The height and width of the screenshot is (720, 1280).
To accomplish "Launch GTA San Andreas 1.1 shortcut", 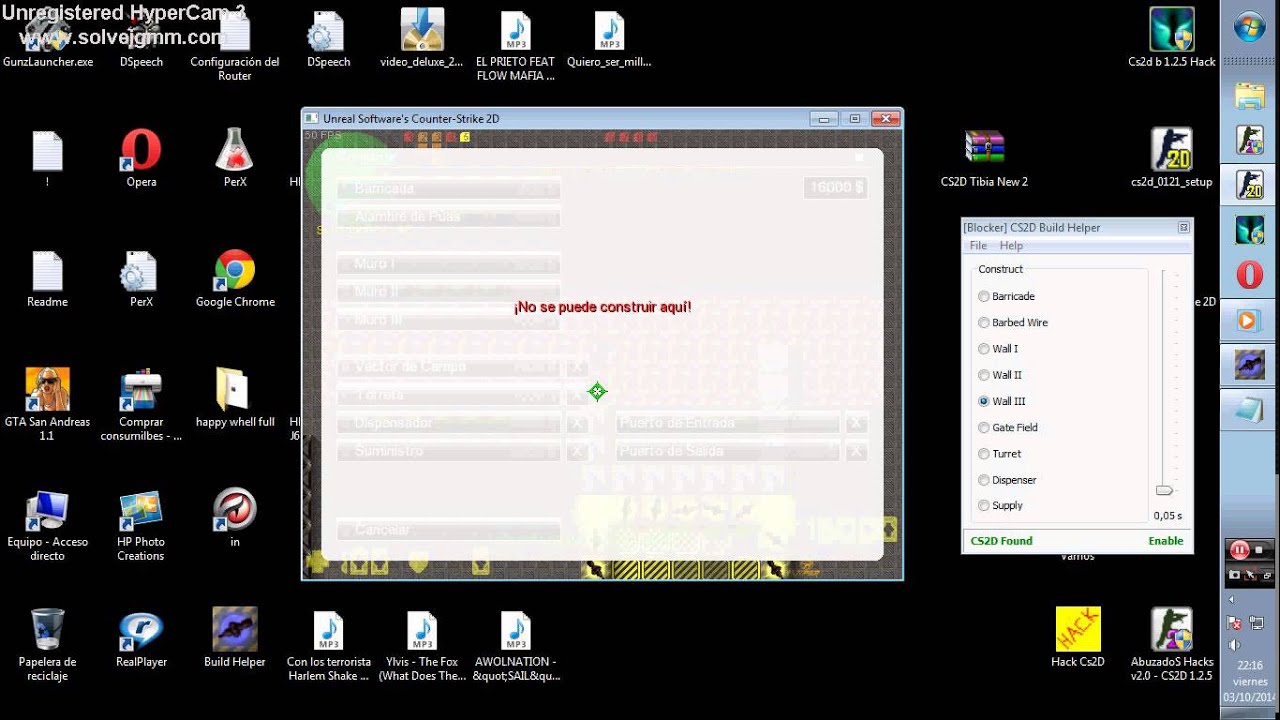I will (x=47, y=405).
